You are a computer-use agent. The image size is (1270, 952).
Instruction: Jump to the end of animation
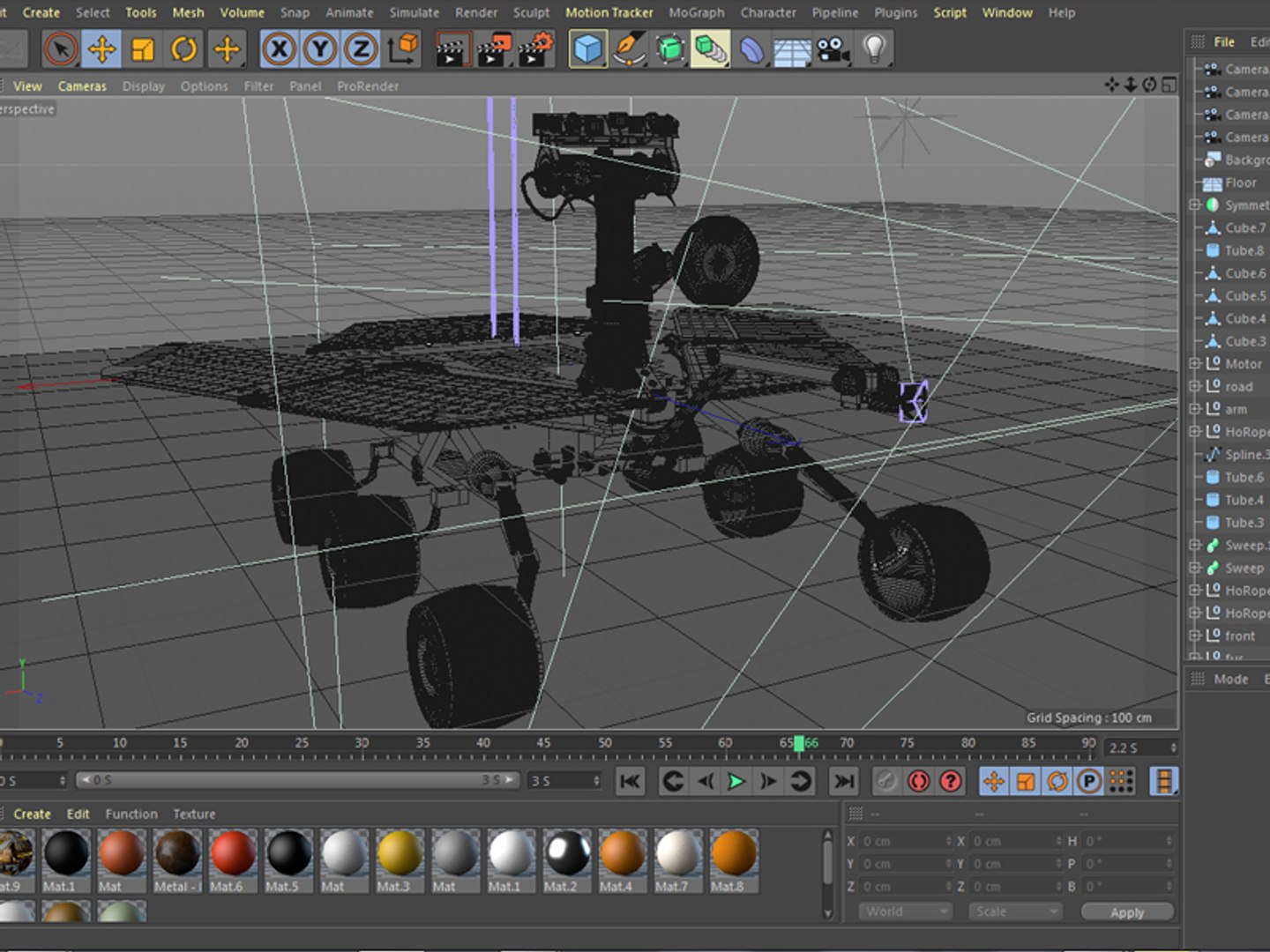tap(844, 781)
